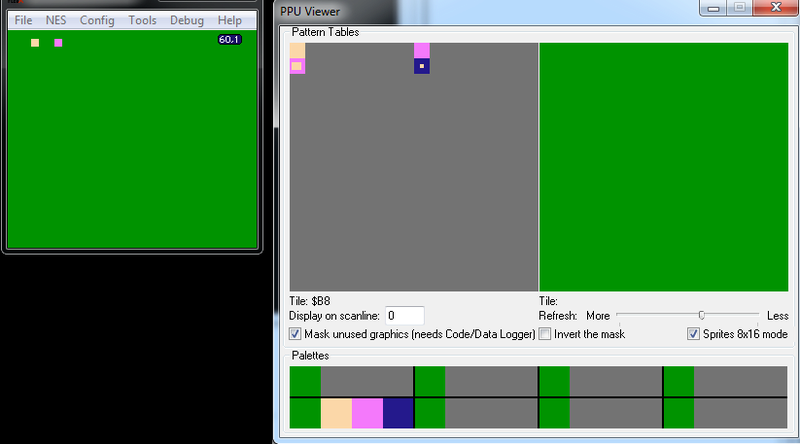Open the Tools menu
The image size is (800, 444).
click(x=142, y=20)
